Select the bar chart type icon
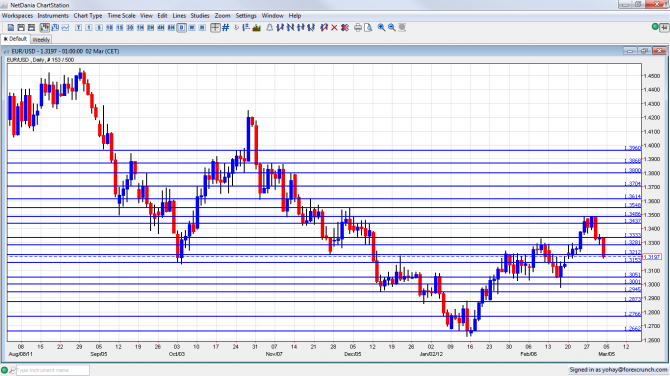This screenshot has height=376, width=670. coord(55,28)
